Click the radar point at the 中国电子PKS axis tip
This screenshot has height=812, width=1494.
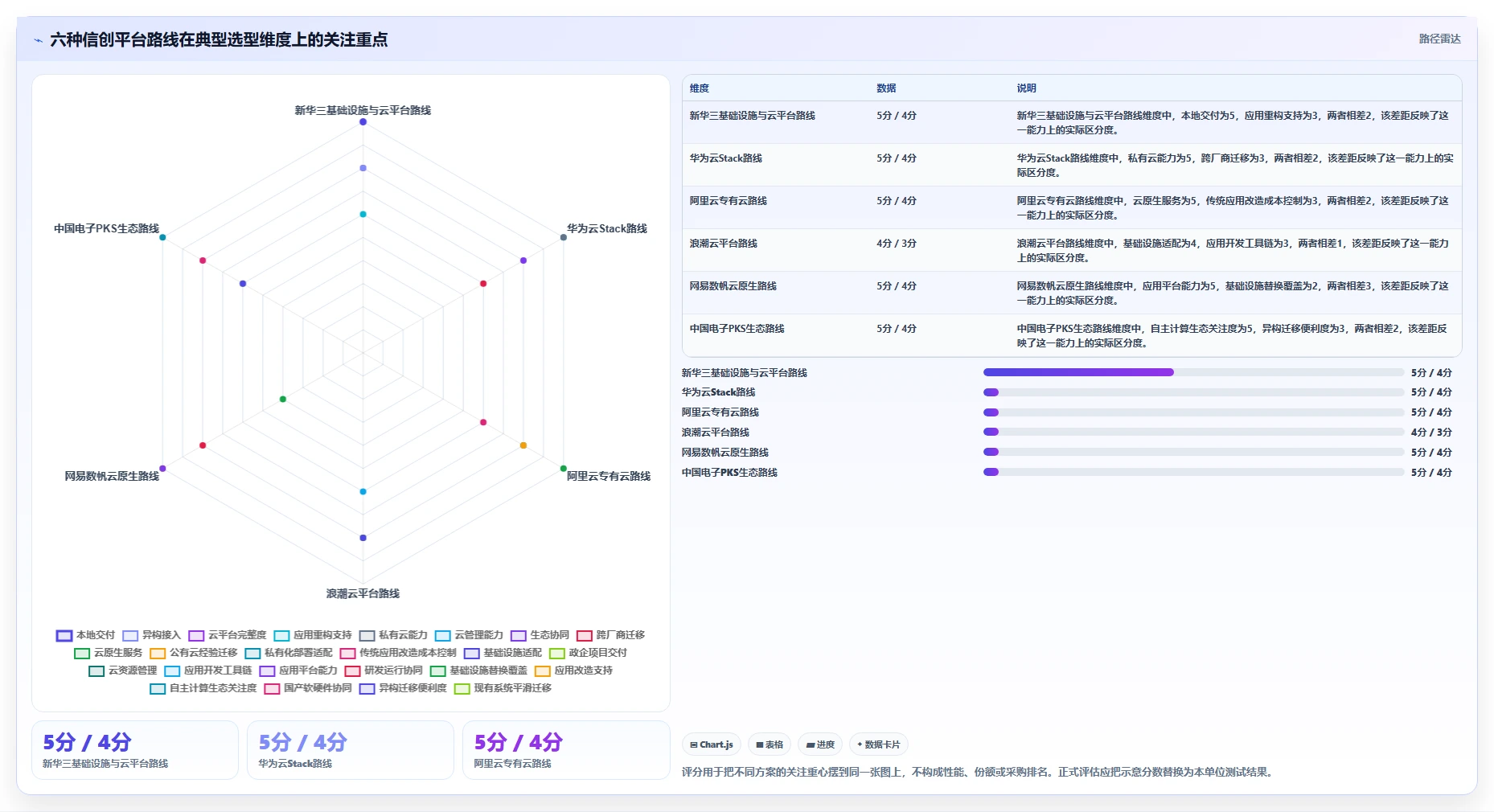point(162,237)
